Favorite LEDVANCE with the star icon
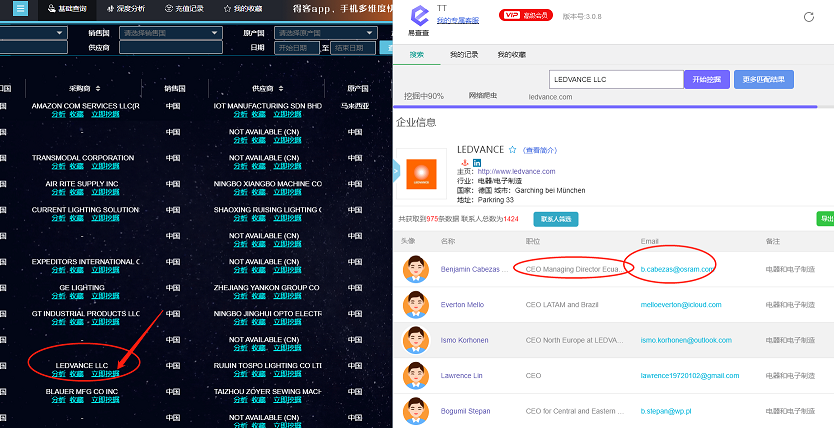834x428 pixels. [512, 150]
